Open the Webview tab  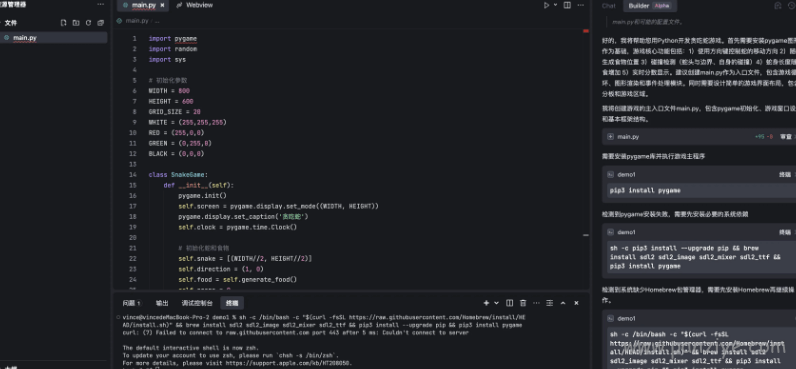[194, 5]
